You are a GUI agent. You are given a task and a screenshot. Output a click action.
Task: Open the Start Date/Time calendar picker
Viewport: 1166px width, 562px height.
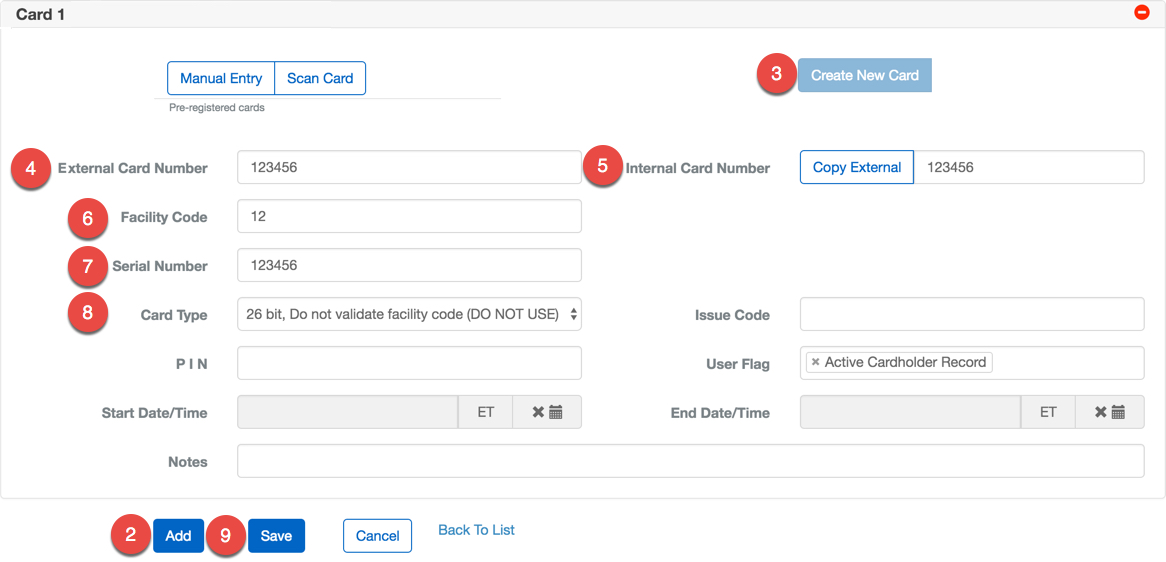tap(557, 412)
